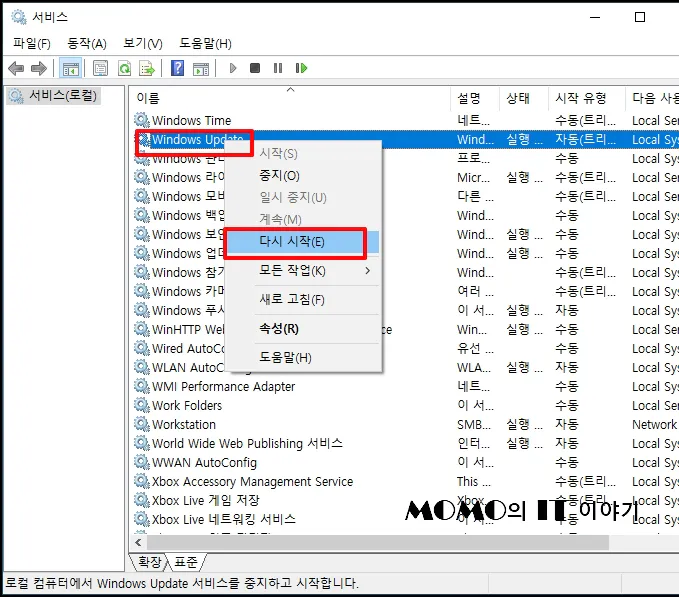The height and width of the screenshot is (597, 679).
Task: Click the Stop Service square icon
Action: (255, 68)
